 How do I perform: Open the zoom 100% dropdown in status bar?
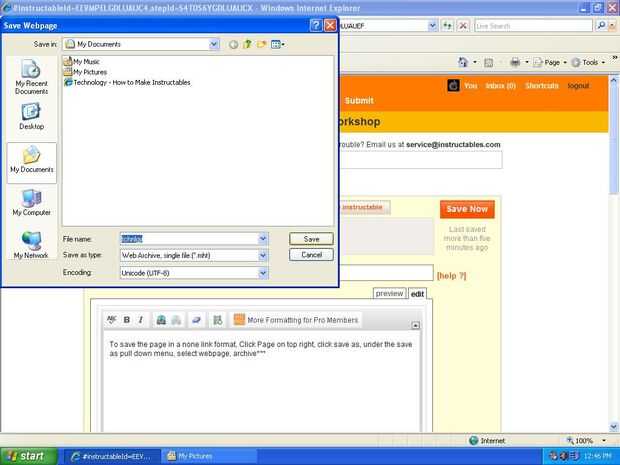point(603,440)
